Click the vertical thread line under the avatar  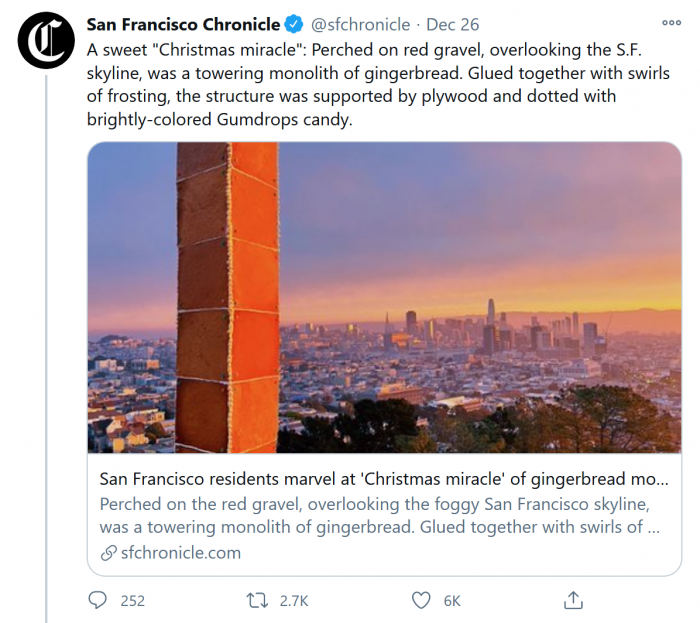[x=47, y=350]
